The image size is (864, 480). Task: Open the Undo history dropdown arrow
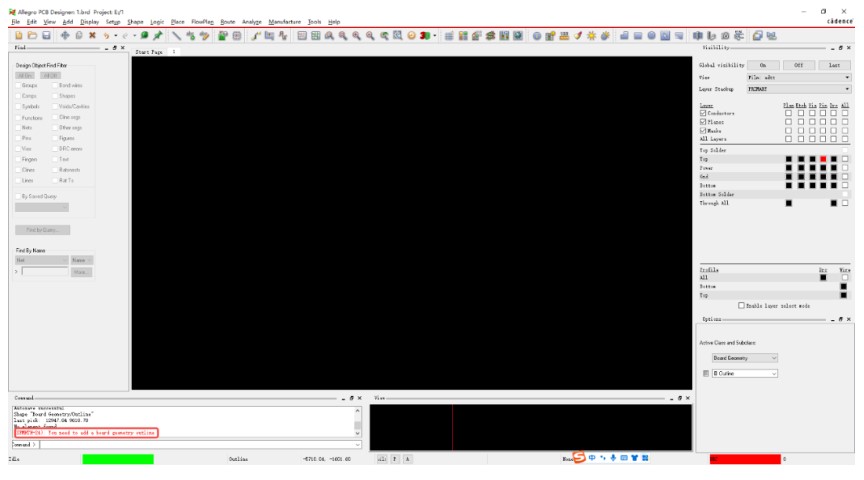point(115,36)
